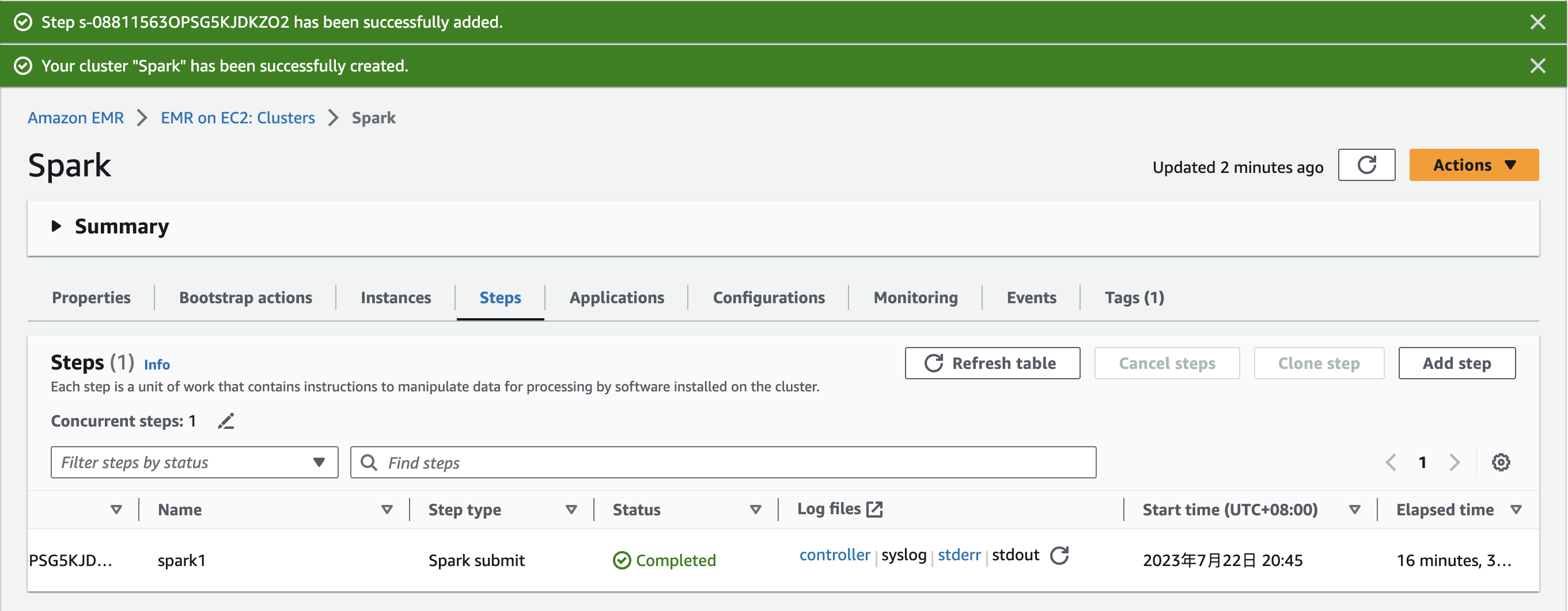Click the Add step button

[1457, 363]
